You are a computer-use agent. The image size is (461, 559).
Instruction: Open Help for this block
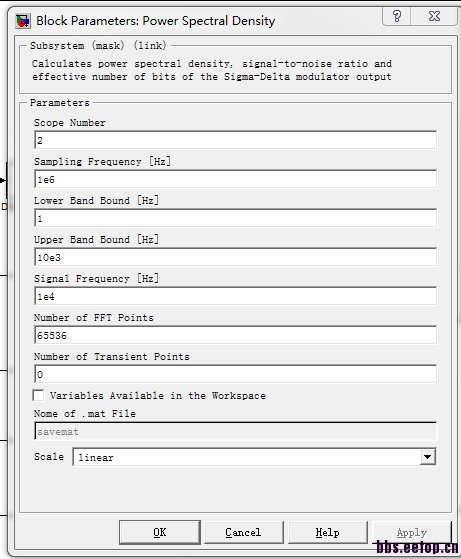point(328,532)
